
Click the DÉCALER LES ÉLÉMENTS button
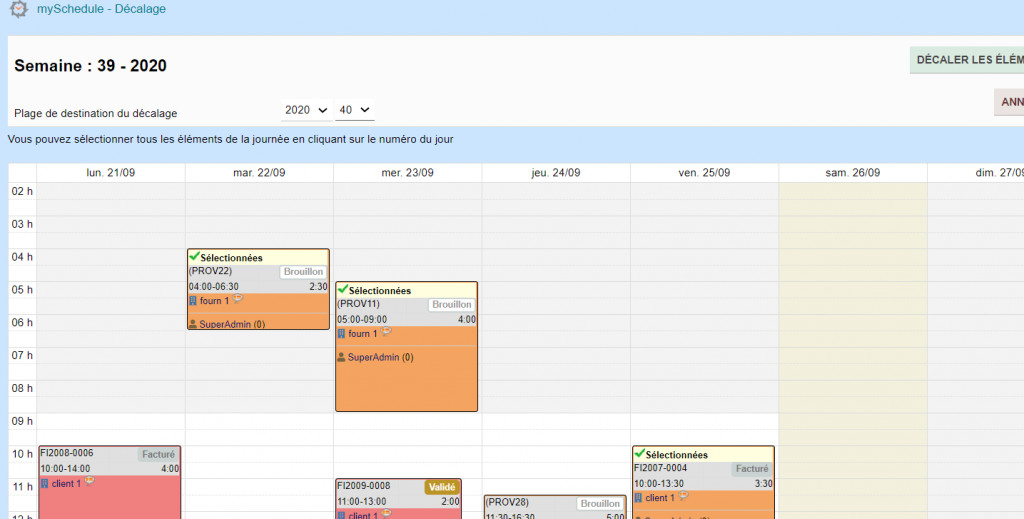coord(969,59)
